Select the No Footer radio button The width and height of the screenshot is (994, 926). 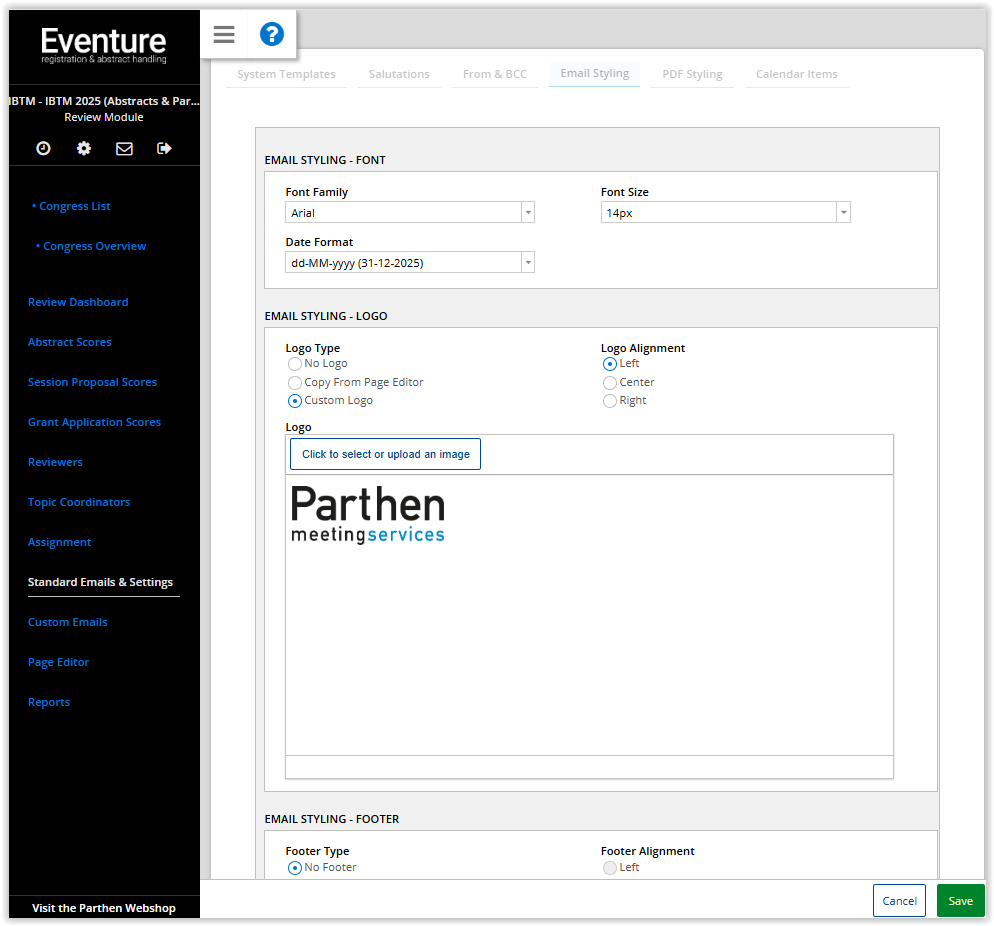(x=295, y=868)
